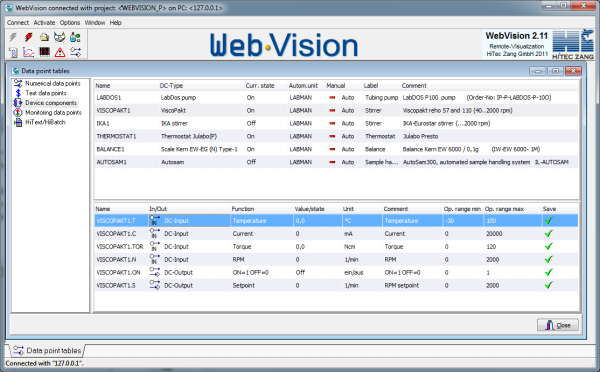The height and width of the screenshot is (372, 600).
Task: Click the Off value of VISCOPAKT1.ON
Action: 300,272
